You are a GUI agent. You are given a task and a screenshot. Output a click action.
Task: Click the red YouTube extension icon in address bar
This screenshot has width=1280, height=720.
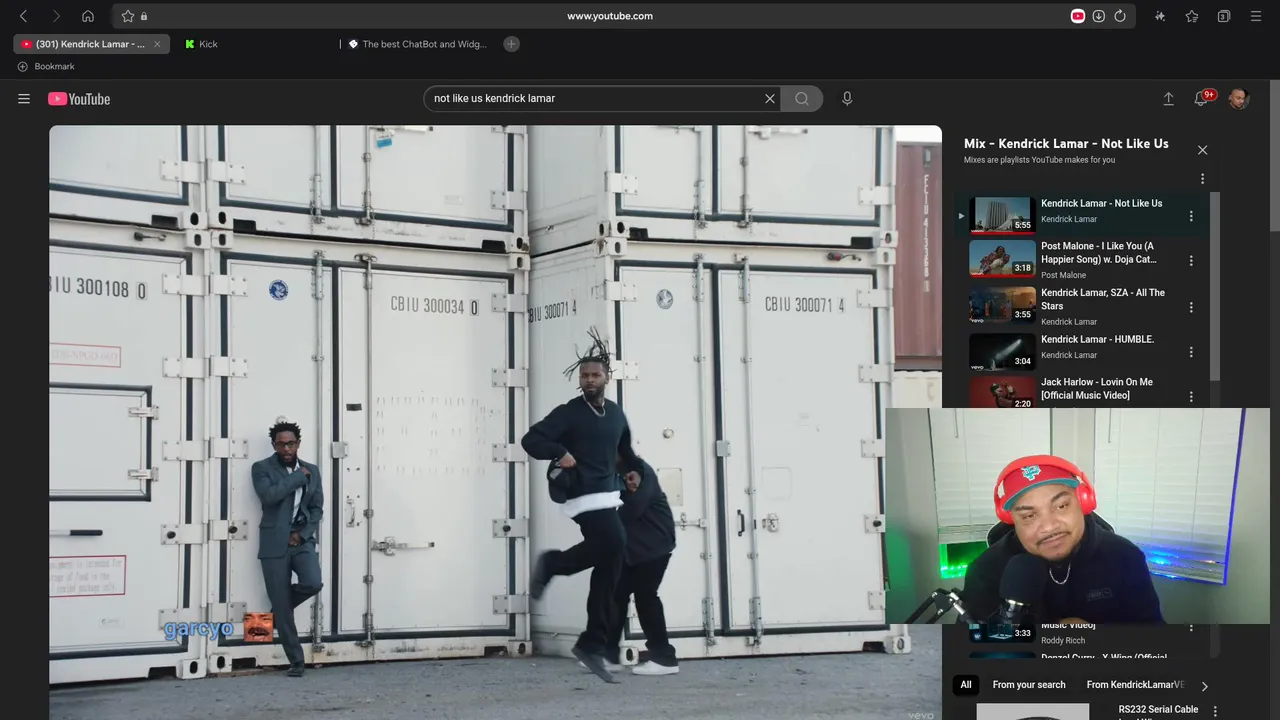click(1078, 16)
